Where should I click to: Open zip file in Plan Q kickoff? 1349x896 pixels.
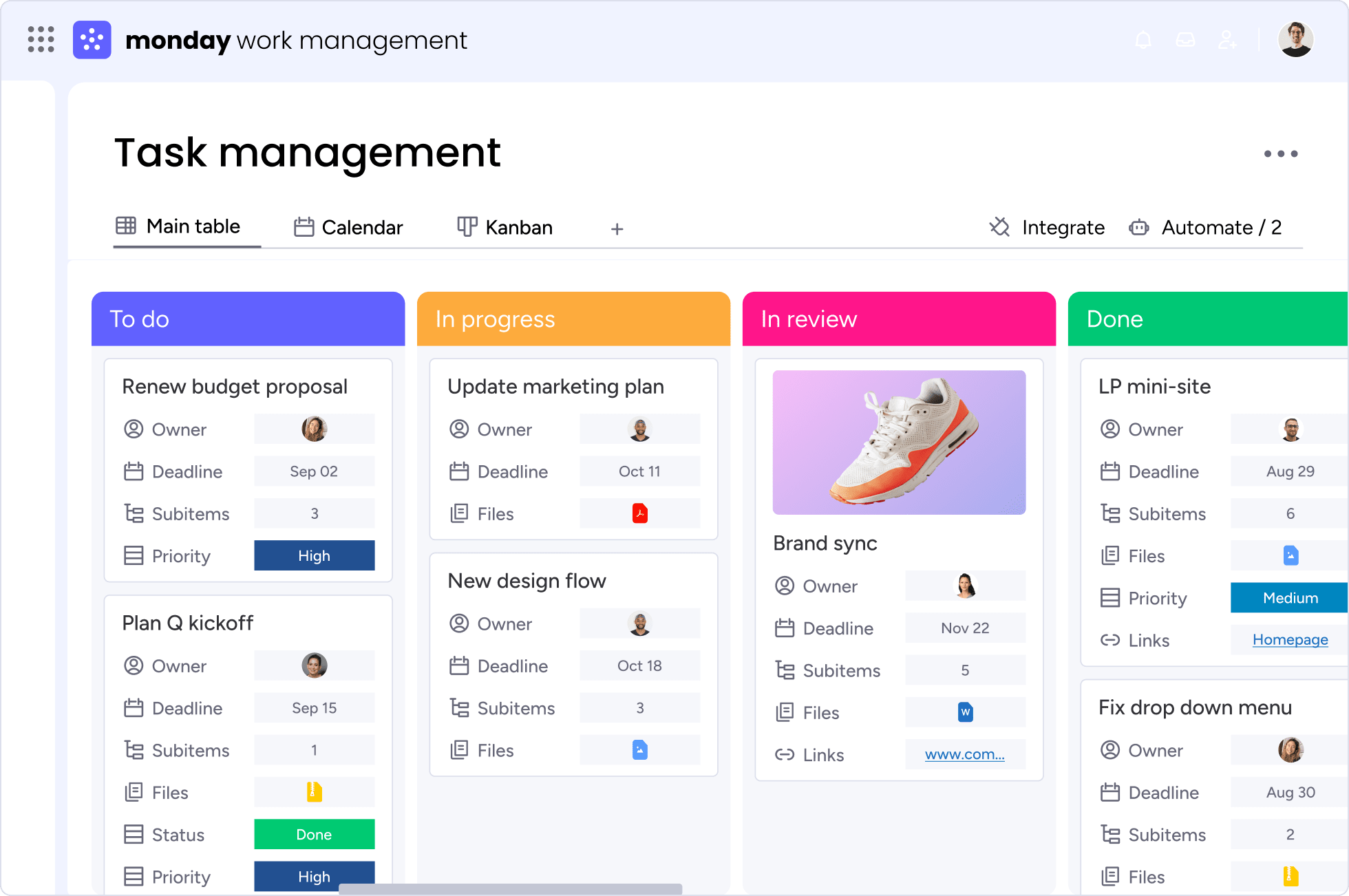315,792
